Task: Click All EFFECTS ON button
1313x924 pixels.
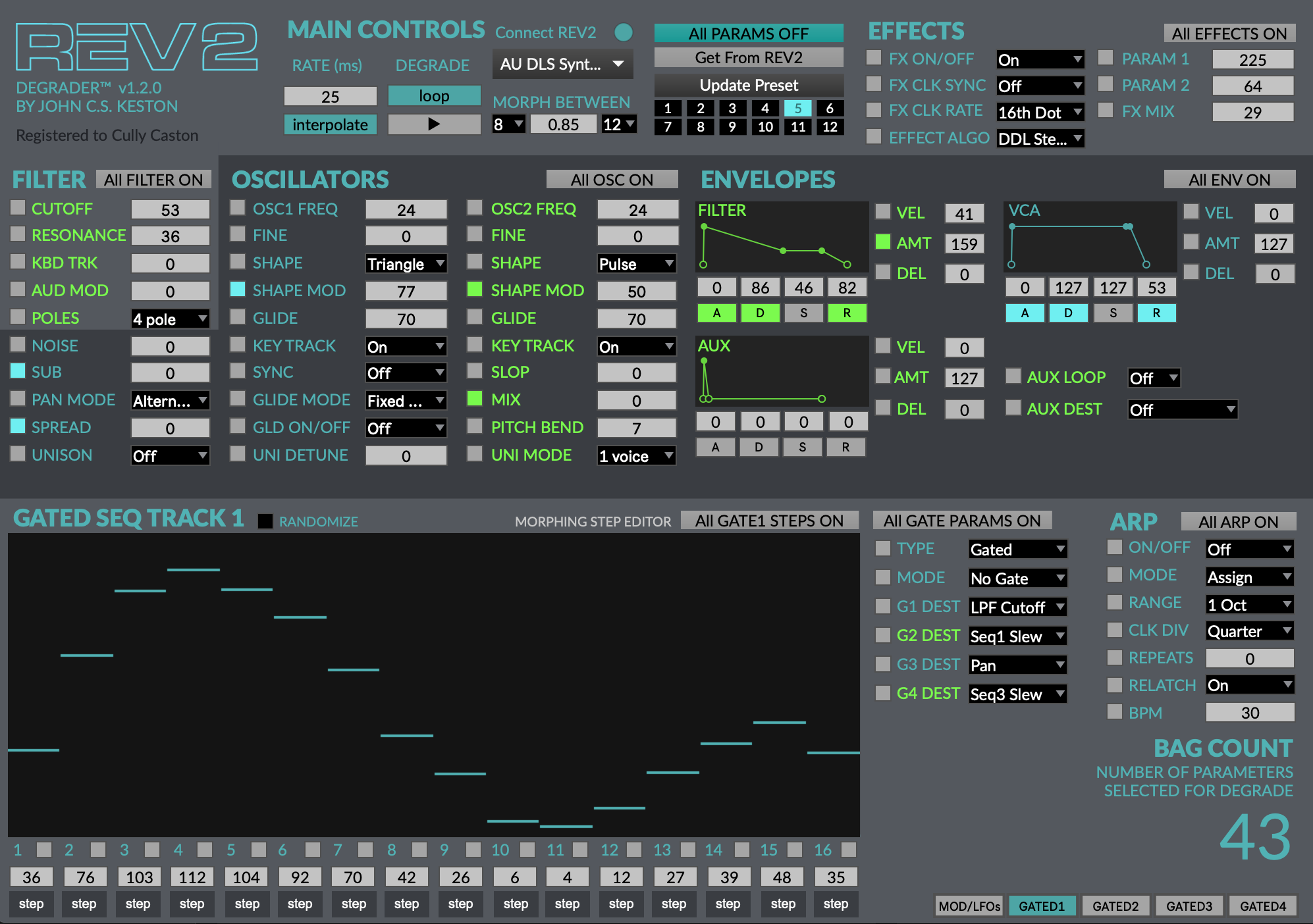Action: 1229,33
